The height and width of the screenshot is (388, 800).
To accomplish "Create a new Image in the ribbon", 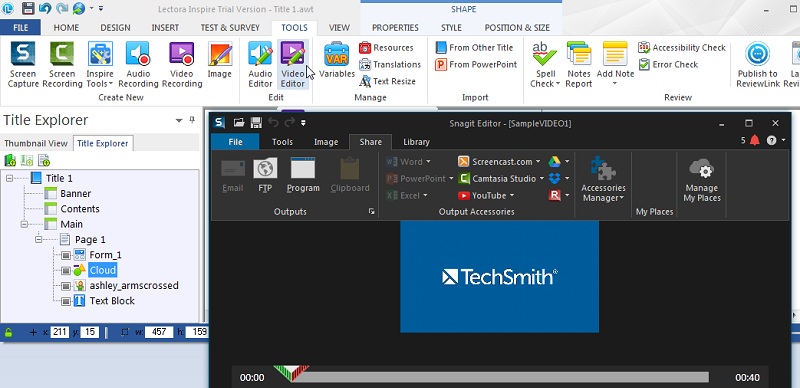I will point(220,60).
